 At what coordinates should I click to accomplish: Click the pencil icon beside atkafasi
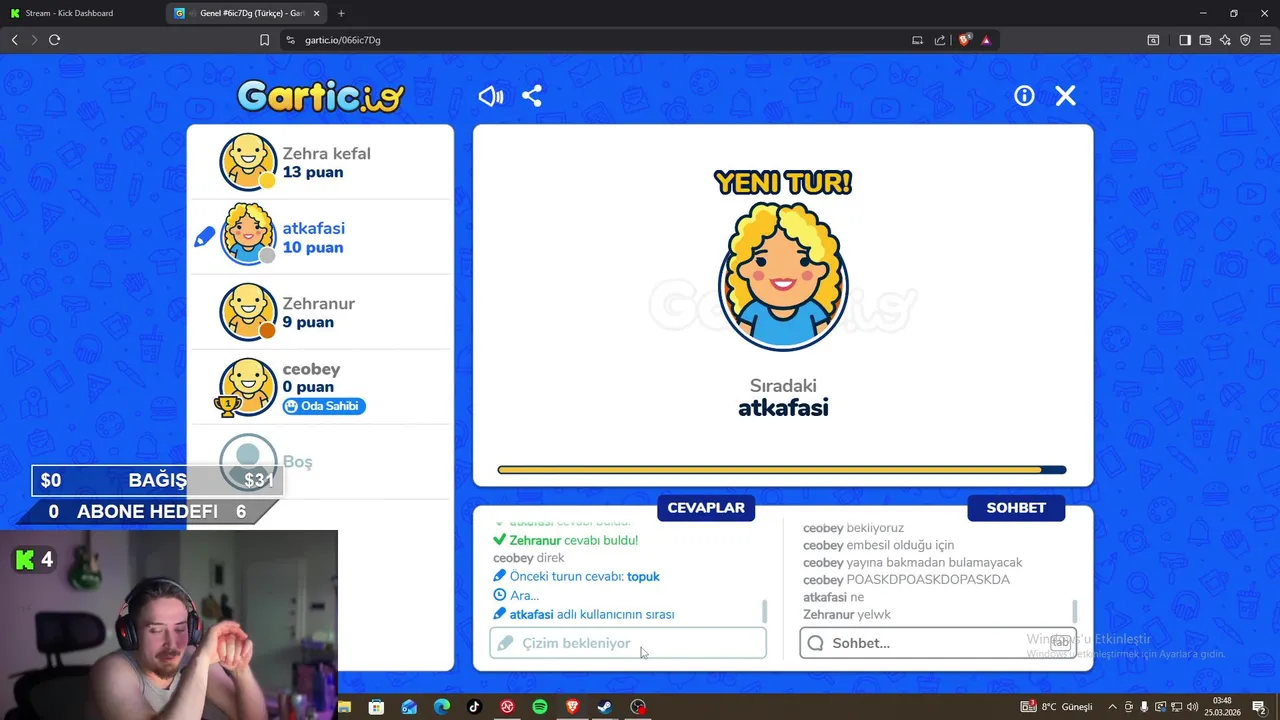pos(204,238)
